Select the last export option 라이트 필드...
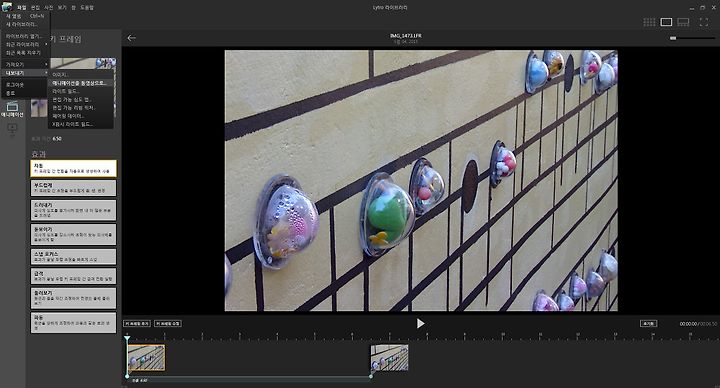This screenshot has height=388, width=720. click(x=81, y=124)
